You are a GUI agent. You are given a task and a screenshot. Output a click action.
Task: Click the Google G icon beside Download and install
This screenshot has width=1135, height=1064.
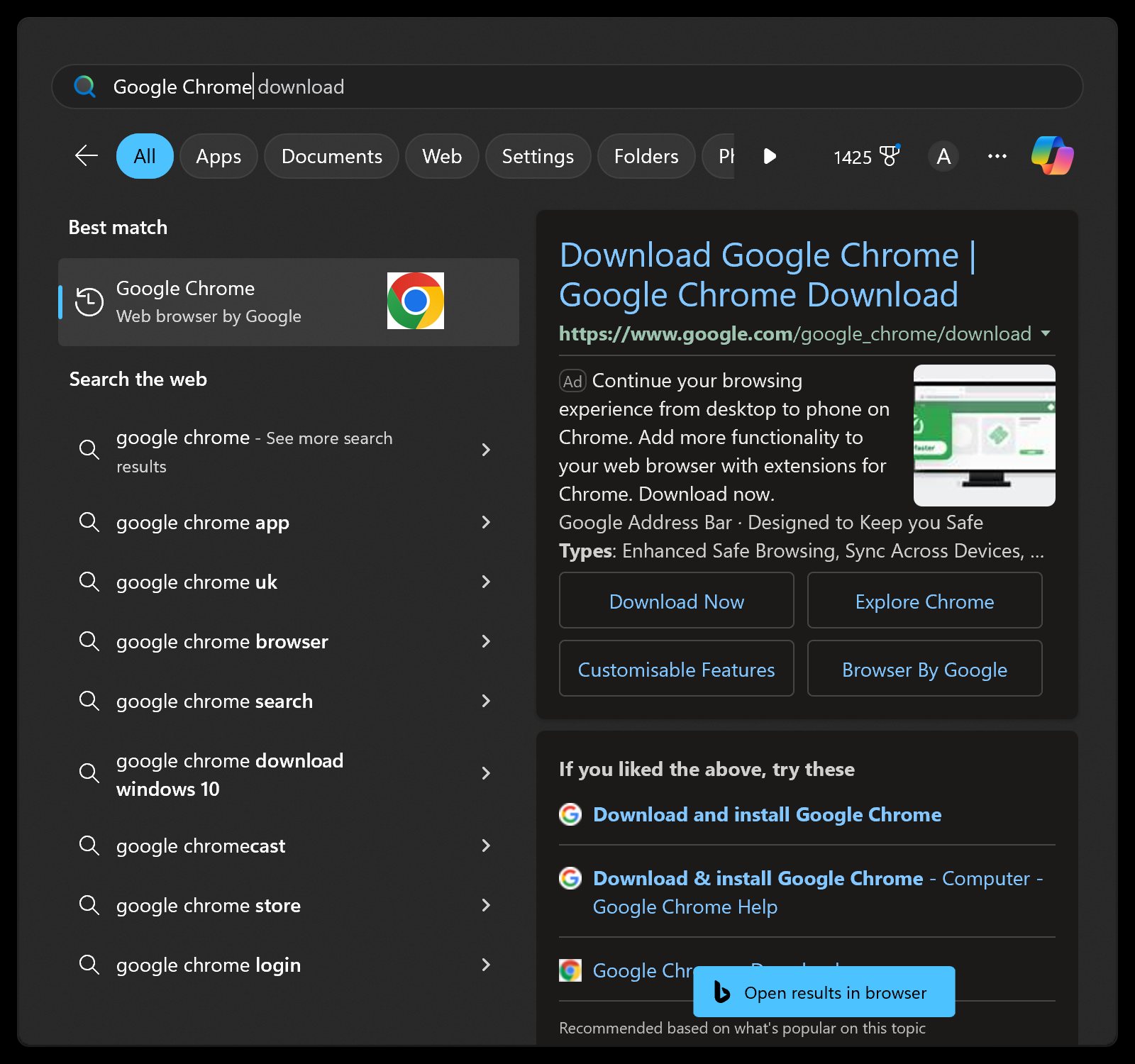click(x=570, y=814)
